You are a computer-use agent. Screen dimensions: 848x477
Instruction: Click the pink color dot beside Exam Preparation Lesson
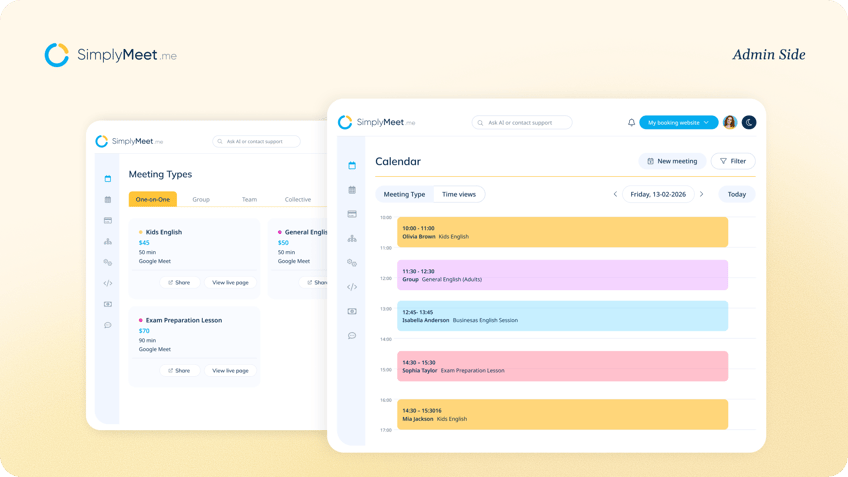tap(141, 320)
